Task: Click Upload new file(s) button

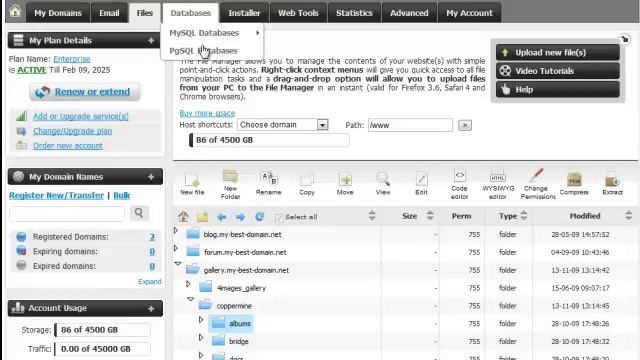Action: point(558,53)
